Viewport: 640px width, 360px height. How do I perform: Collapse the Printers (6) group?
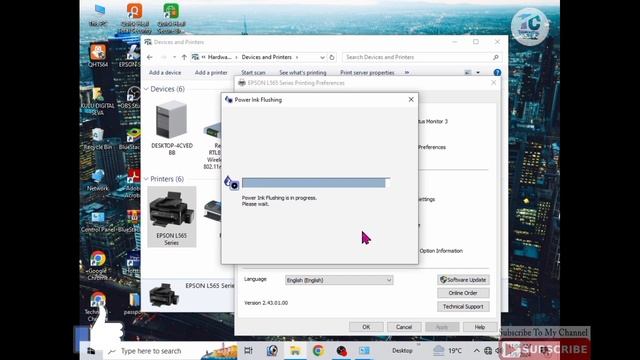point(146,179)
